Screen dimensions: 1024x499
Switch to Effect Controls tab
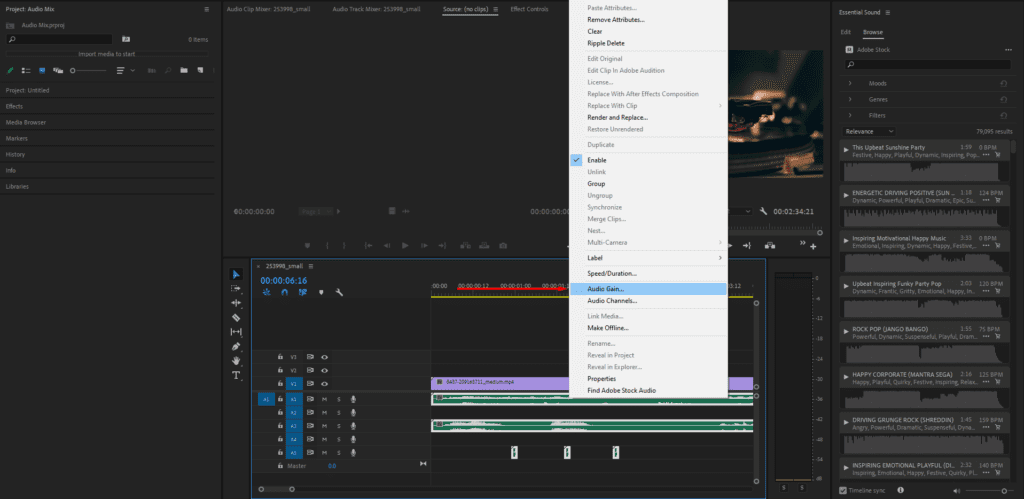point(529,9)
